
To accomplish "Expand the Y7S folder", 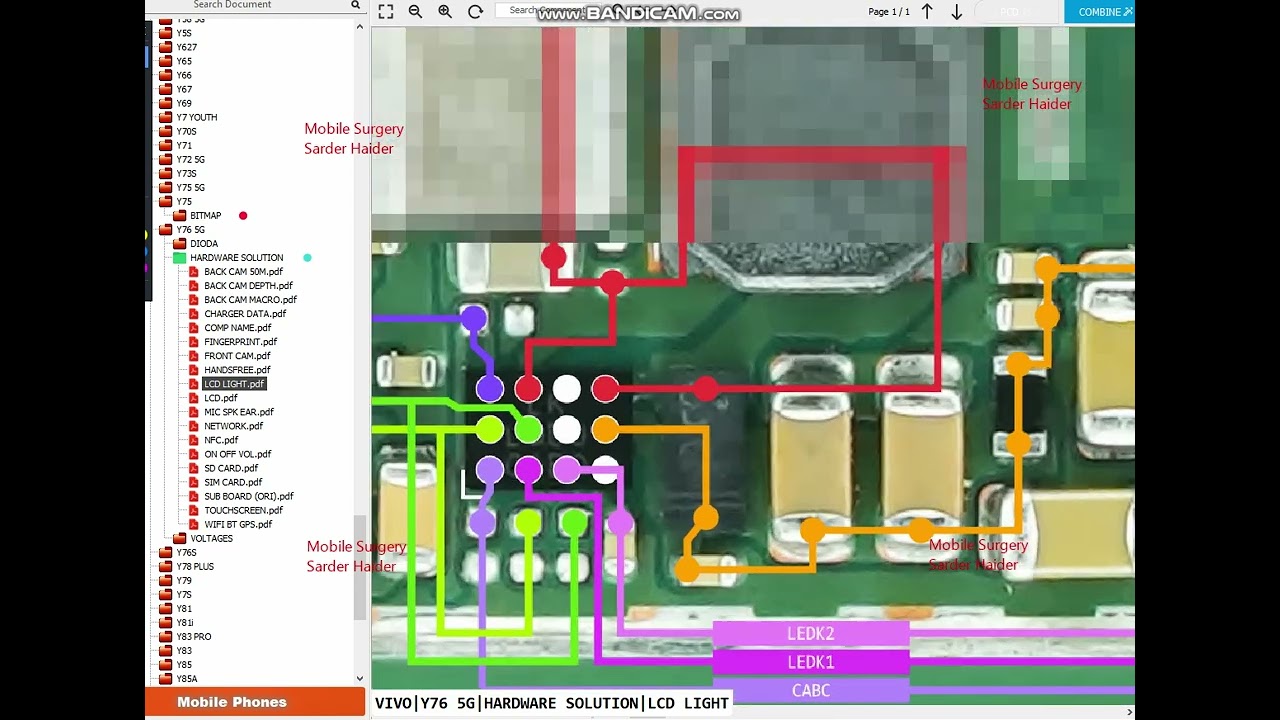I will coord(184,593).
